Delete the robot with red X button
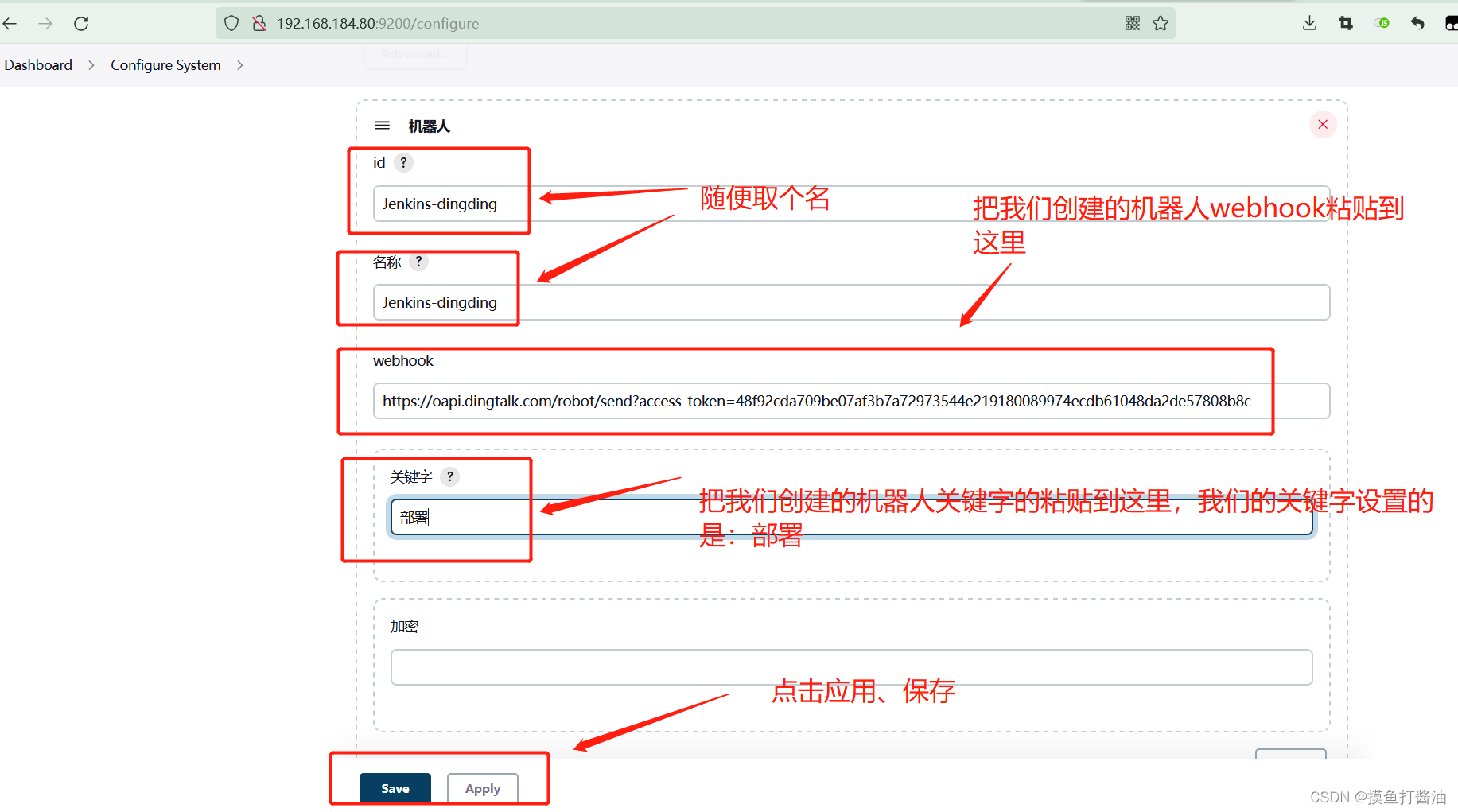The image size is (1458, 812). coord(1323,124)
